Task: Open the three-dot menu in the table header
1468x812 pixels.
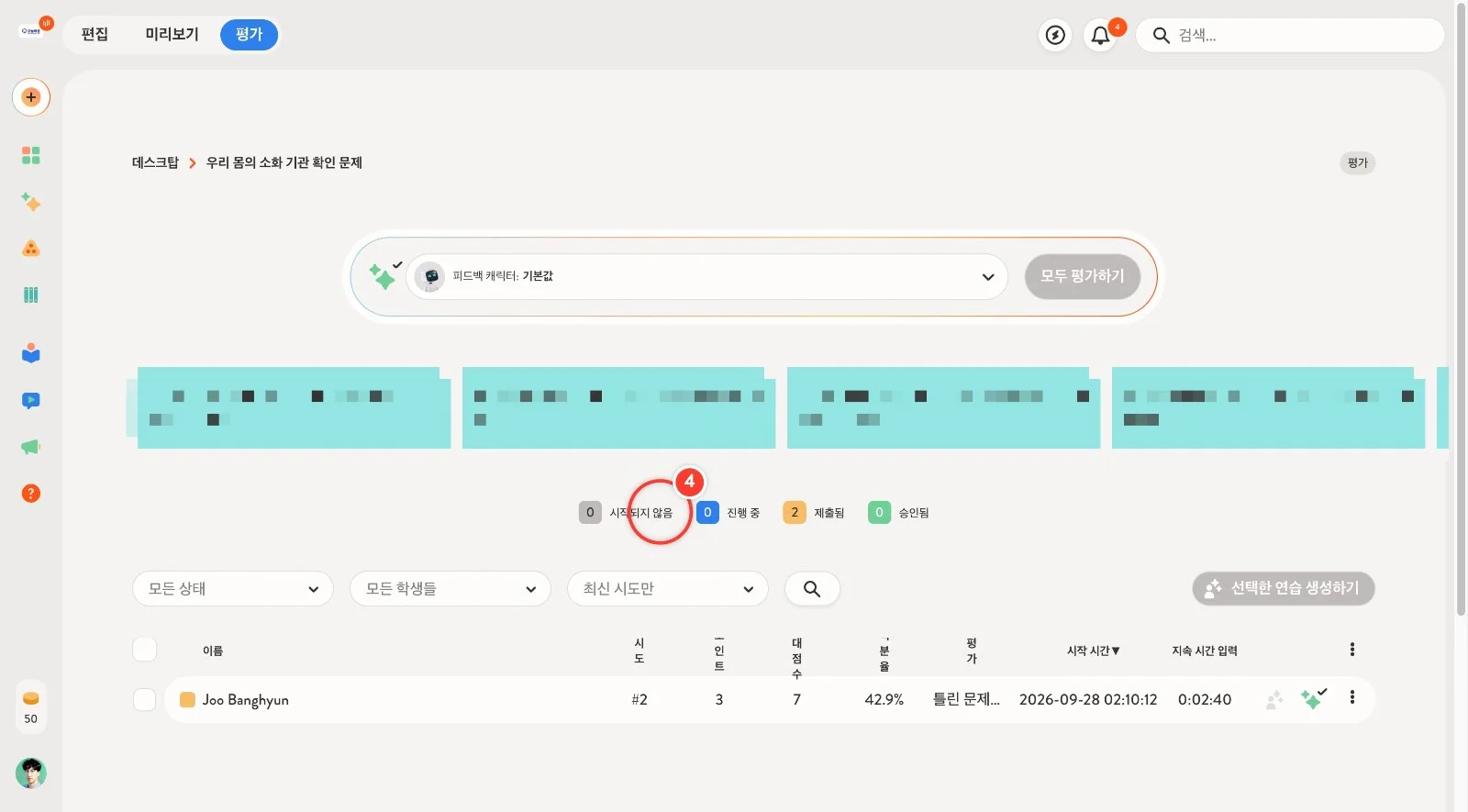Action: coord(1351,650)
